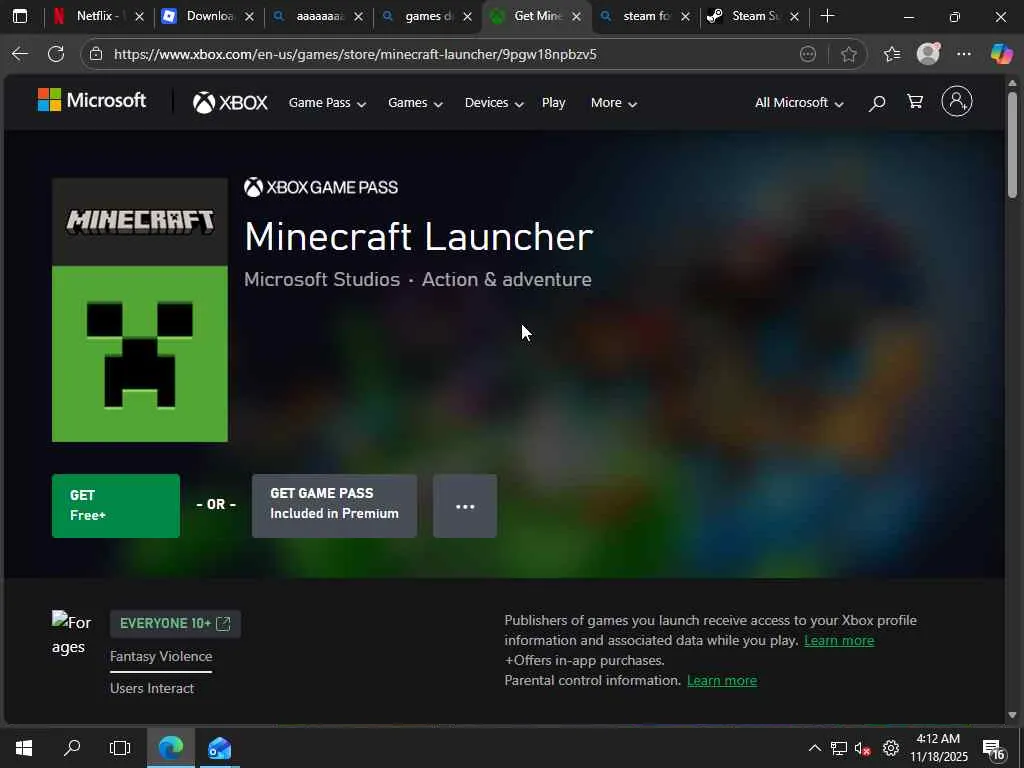Go back with the browser back arrow
Screen dimensions: 1024x768
point(20,54)
